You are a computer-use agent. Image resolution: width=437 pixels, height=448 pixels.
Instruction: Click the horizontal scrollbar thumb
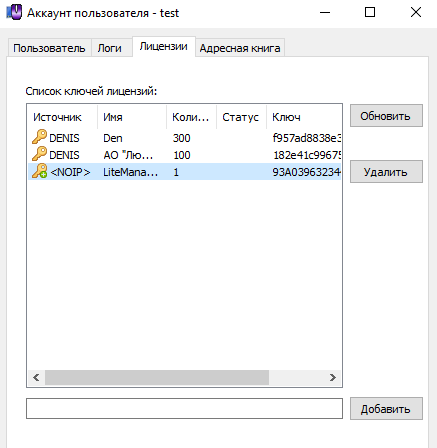click(x=157, y=377)
